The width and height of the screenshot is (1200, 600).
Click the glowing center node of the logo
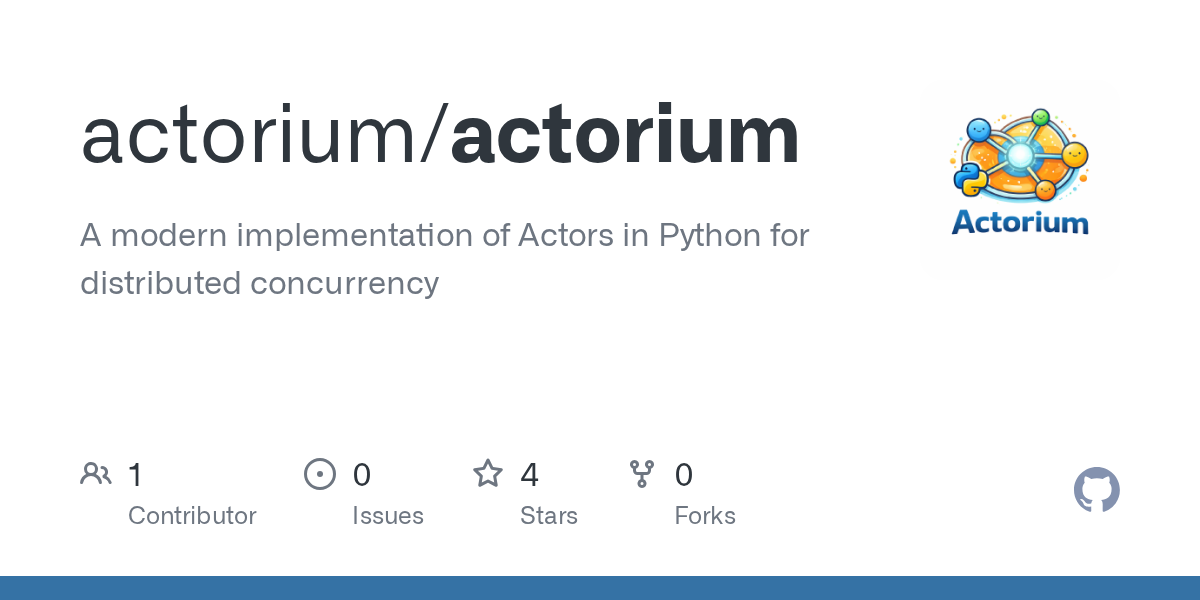[1019, 155]
